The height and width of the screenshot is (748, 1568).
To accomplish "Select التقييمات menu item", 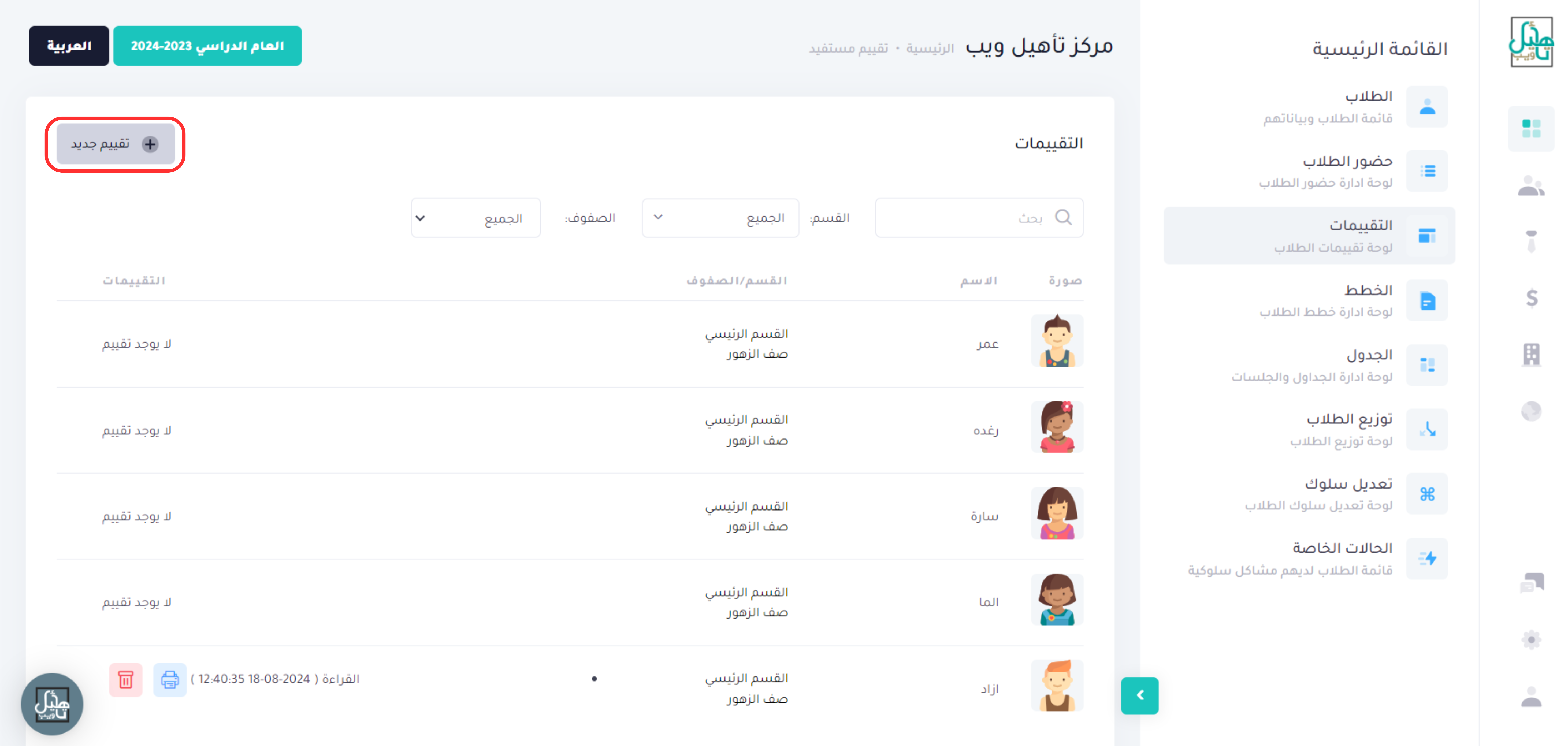I will click(x=1309, y=236).
